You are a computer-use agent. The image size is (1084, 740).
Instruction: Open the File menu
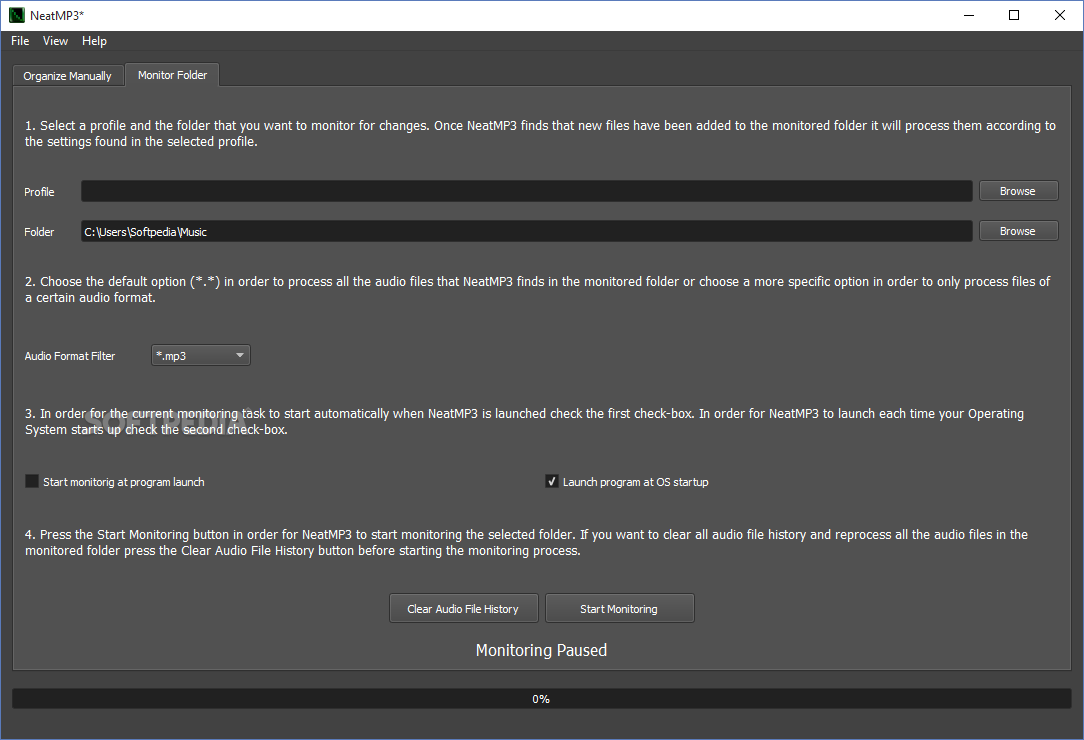pyautogui.click(x=20, y=41)
